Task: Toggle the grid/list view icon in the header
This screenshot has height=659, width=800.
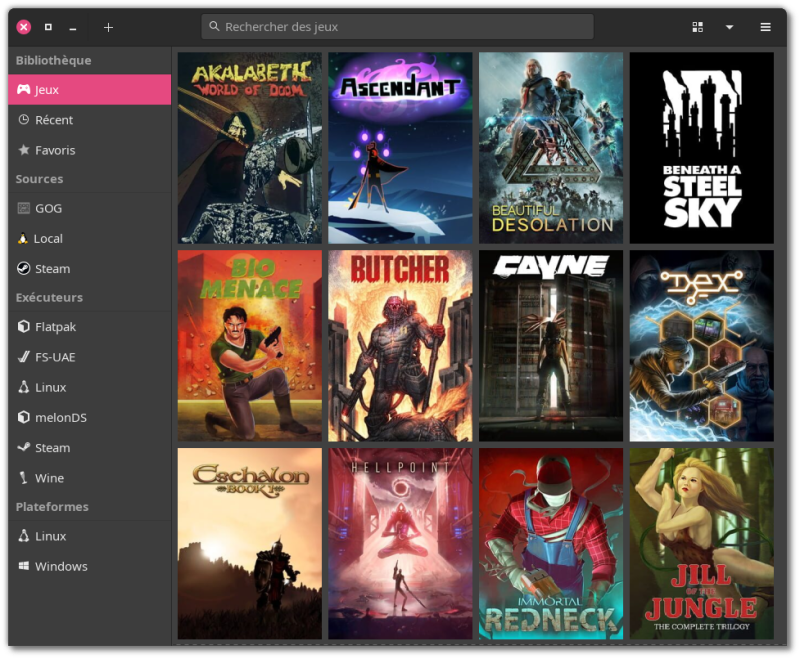Action: tap(698, 27)
